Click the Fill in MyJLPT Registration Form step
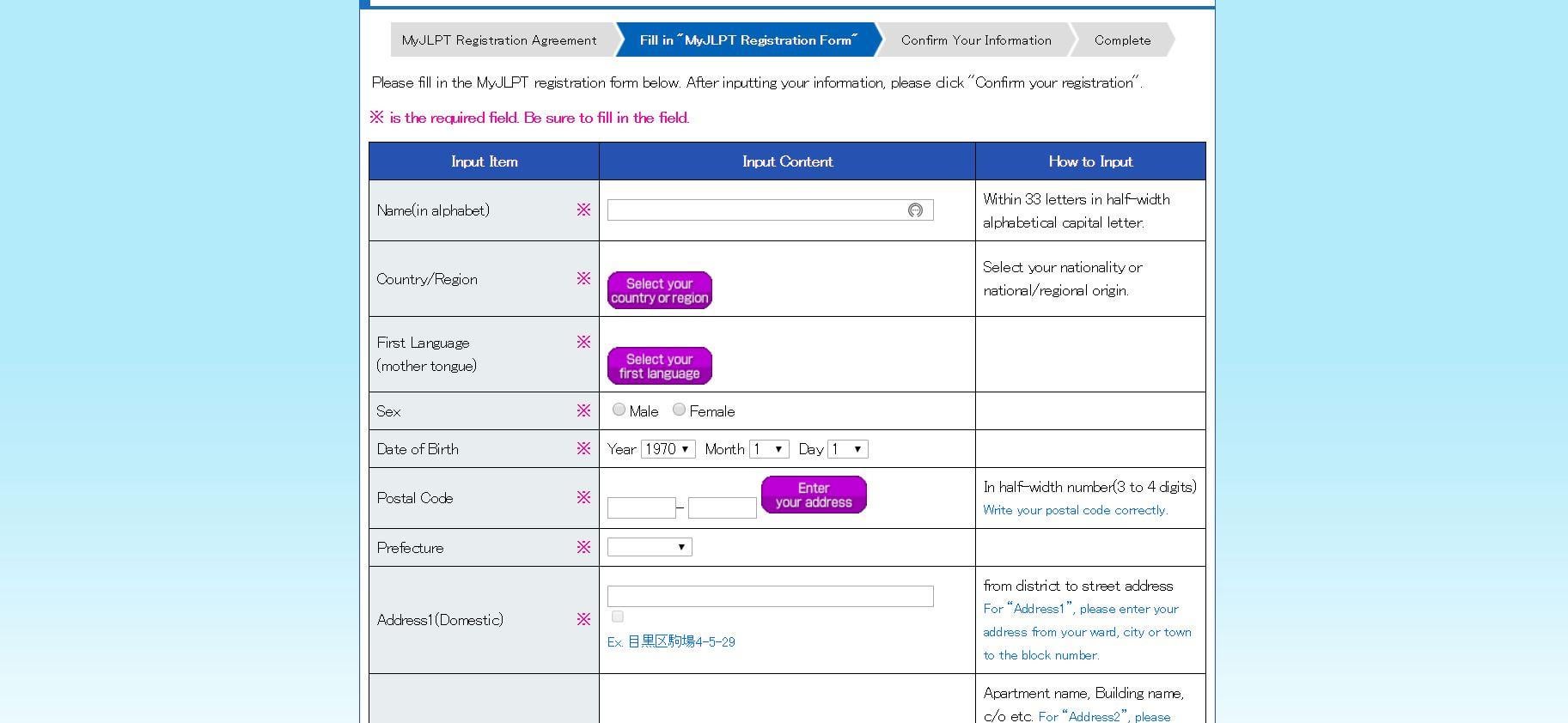Image resolution: width=1568 pixels, height=723 pixels. [748, 40]
